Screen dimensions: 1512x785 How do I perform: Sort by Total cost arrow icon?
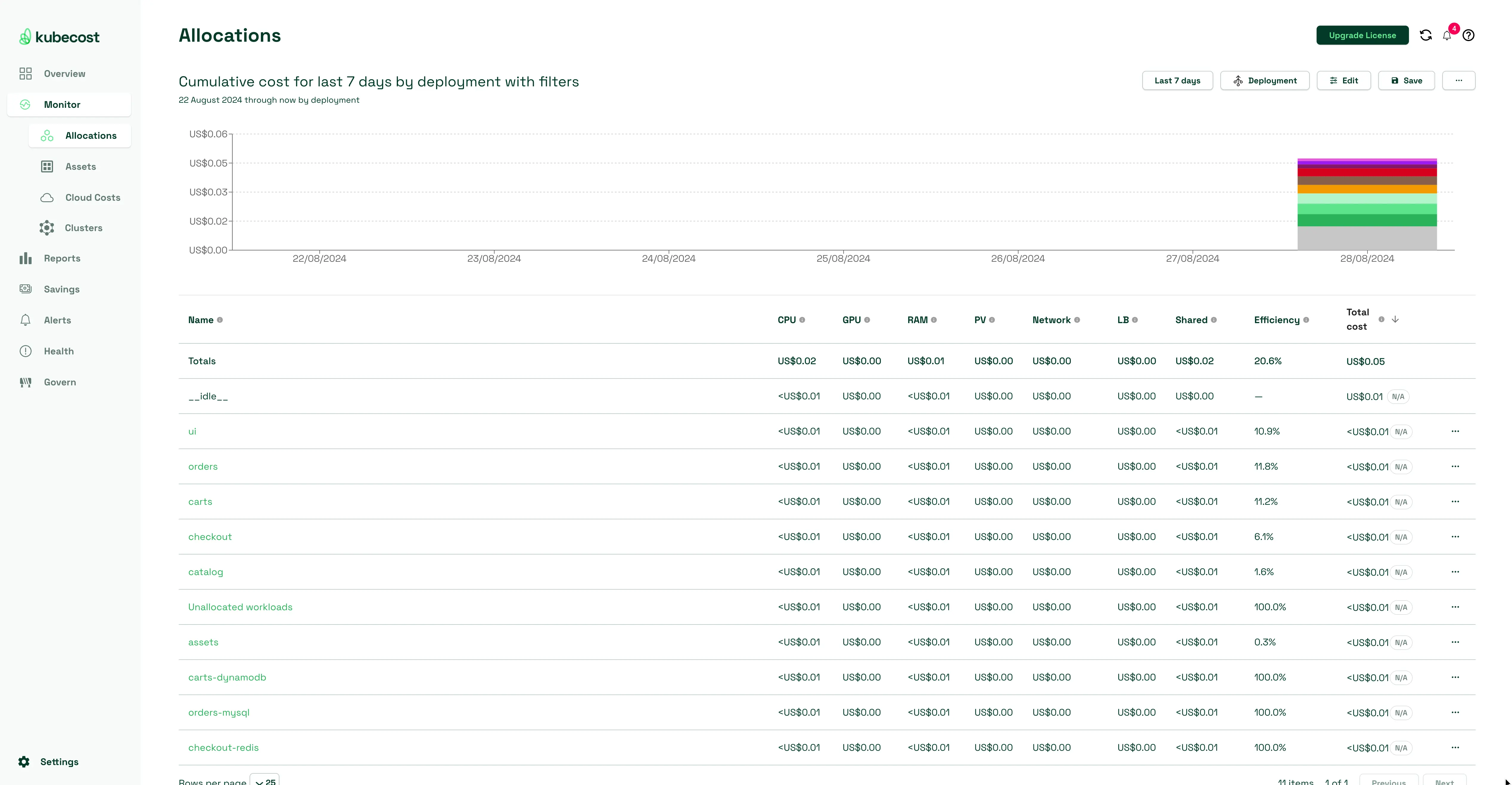coord(1395,319)
